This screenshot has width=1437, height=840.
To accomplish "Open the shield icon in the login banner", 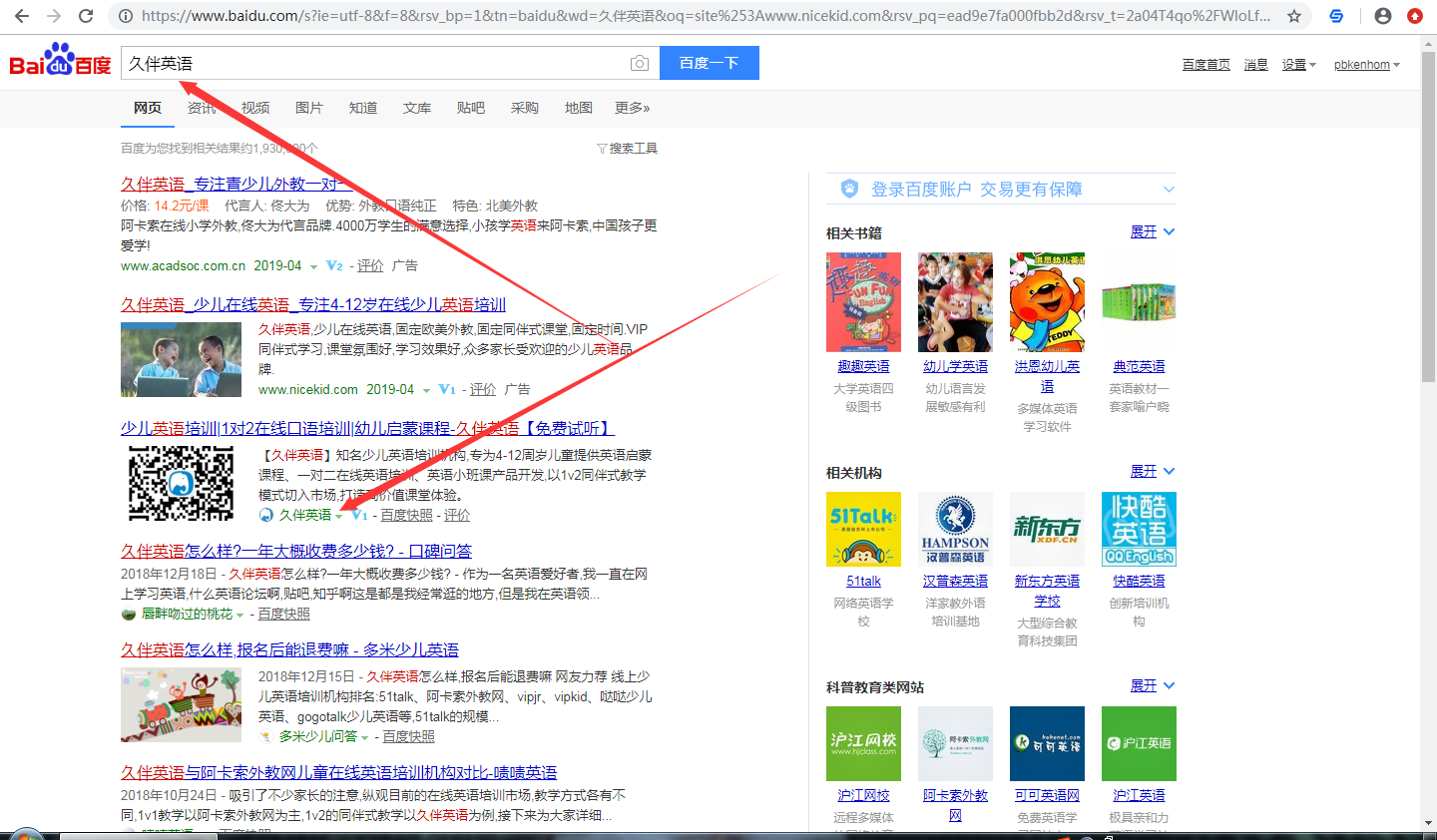I will coord(849,189).
